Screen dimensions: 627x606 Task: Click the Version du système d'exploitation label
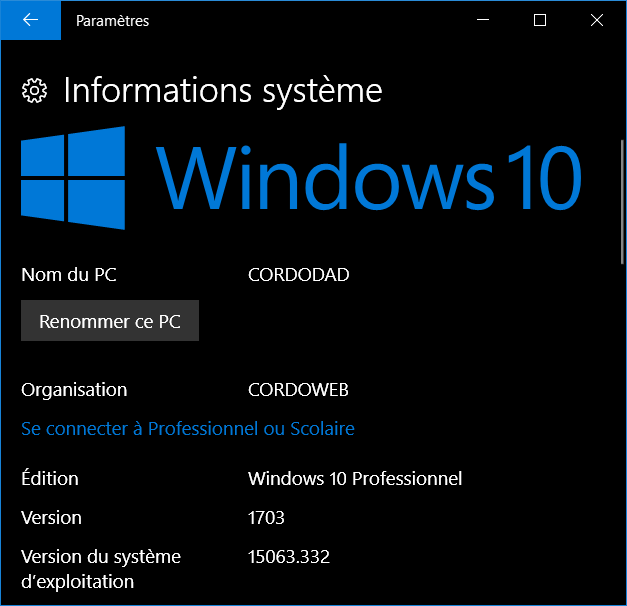(101, 569)
